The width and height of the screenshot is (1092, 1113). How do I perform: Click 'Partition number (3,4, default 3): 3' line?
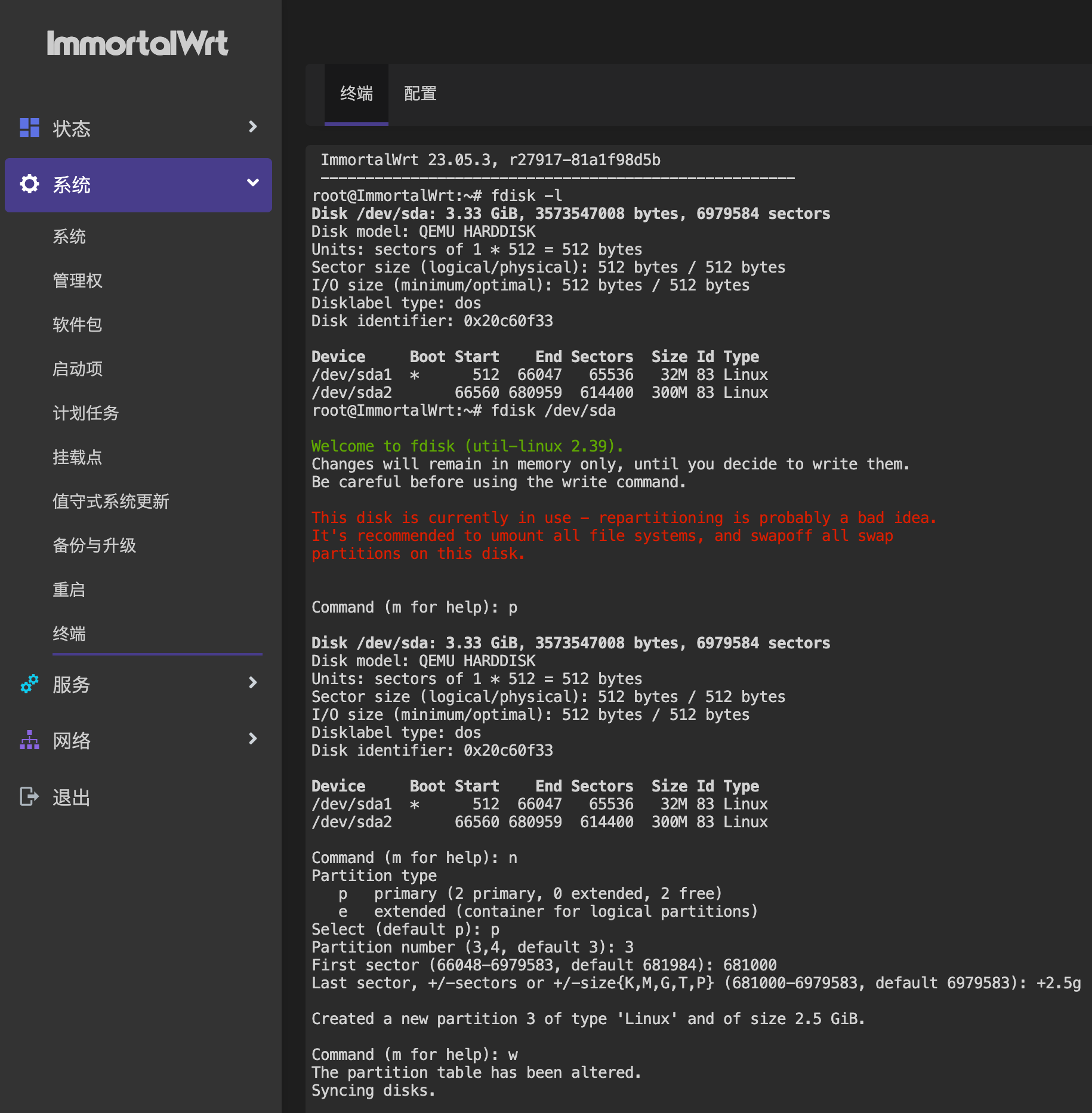[473, 947]
